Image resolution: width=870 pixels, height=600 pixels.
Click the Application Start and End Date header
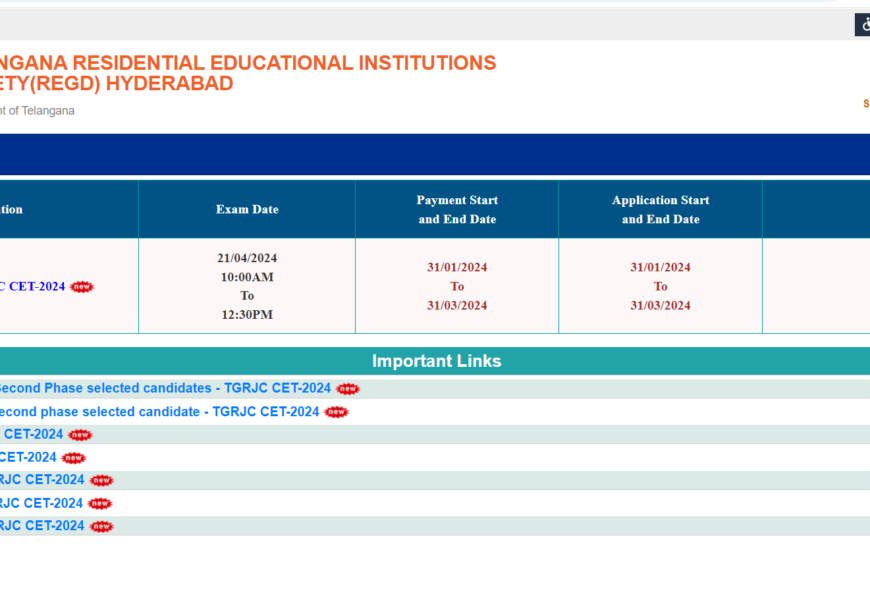click(660, 209)
